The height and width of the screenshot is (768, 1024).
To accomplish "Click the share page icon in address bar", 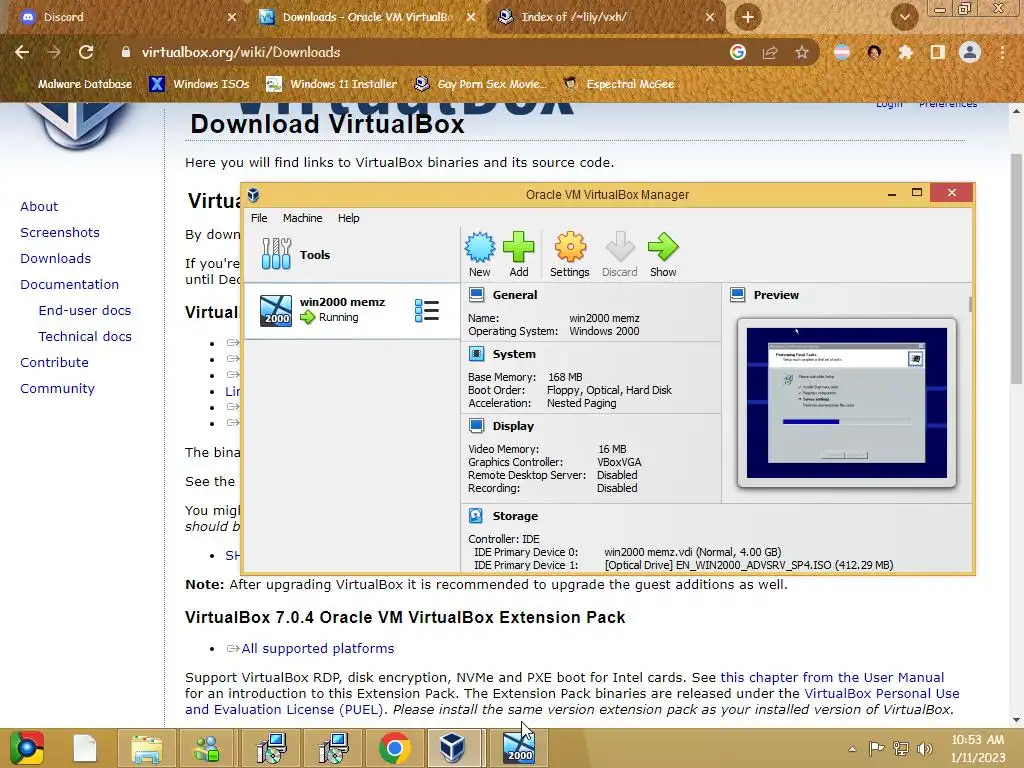I will [x=770, y=52].
